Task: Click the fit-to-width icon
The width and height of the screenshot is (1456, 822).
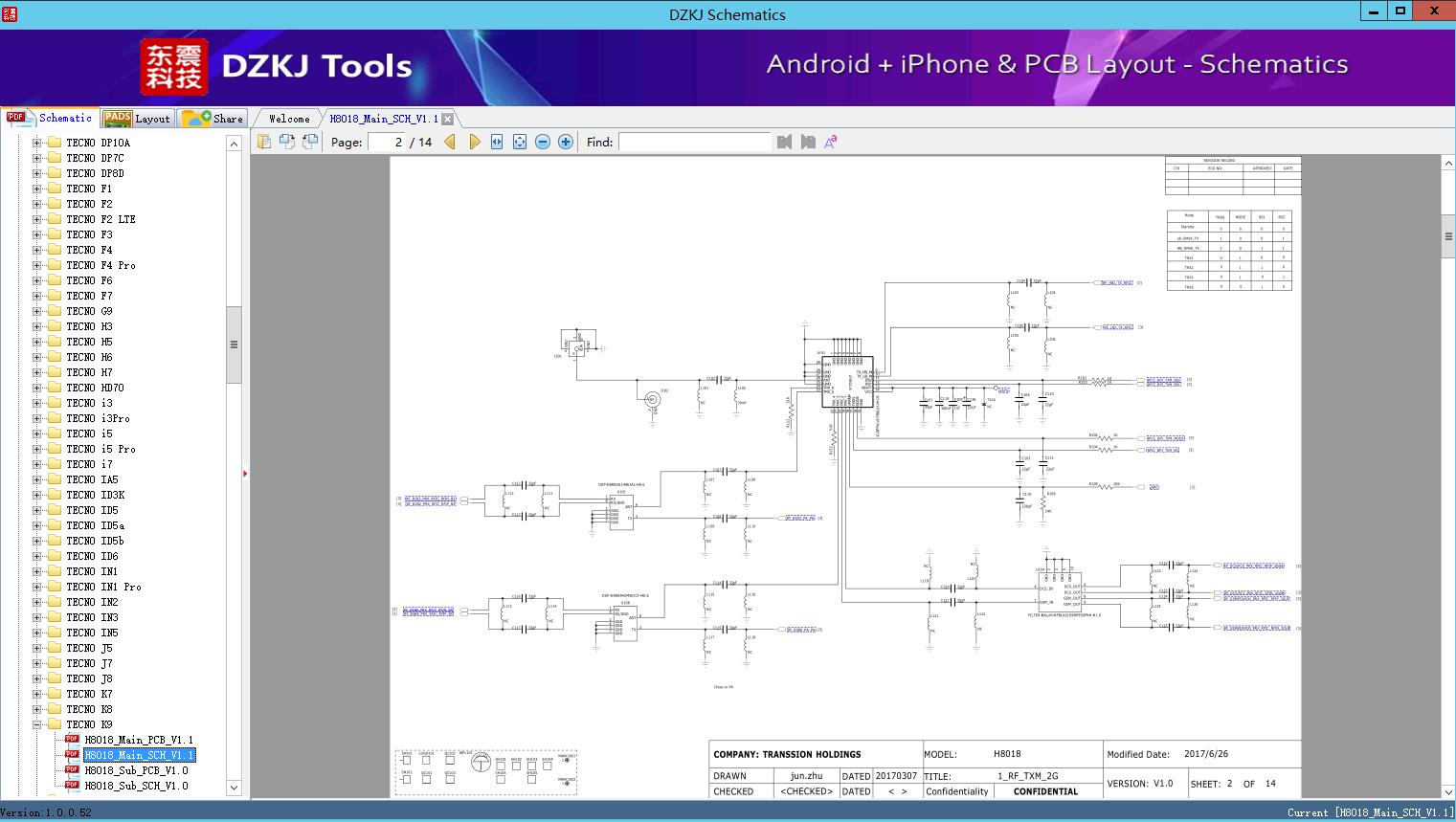Action: [497, 142]
